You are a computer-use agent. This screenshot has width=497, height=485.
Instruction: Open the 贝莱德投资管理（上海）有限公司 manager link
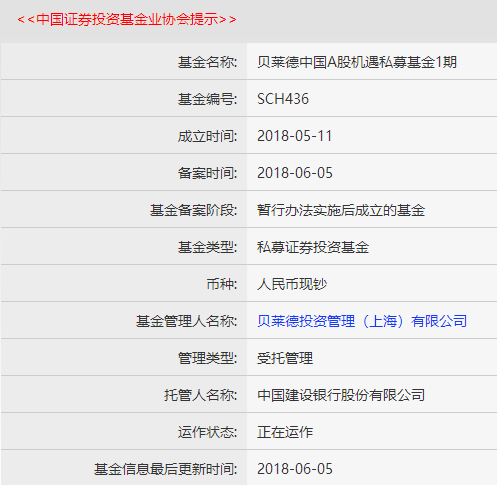pos(362,321)
